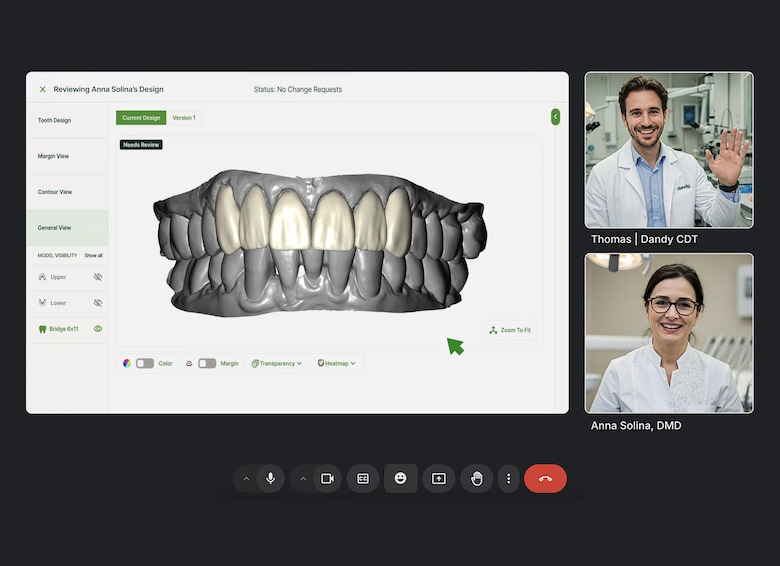Select Anna Solina's video thumbnail

point(669,333)
